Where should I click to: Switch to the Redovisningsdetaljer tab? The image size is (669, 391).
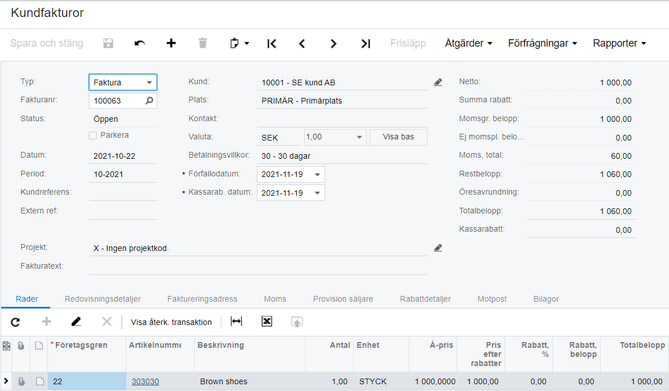[x=102, y=299]
